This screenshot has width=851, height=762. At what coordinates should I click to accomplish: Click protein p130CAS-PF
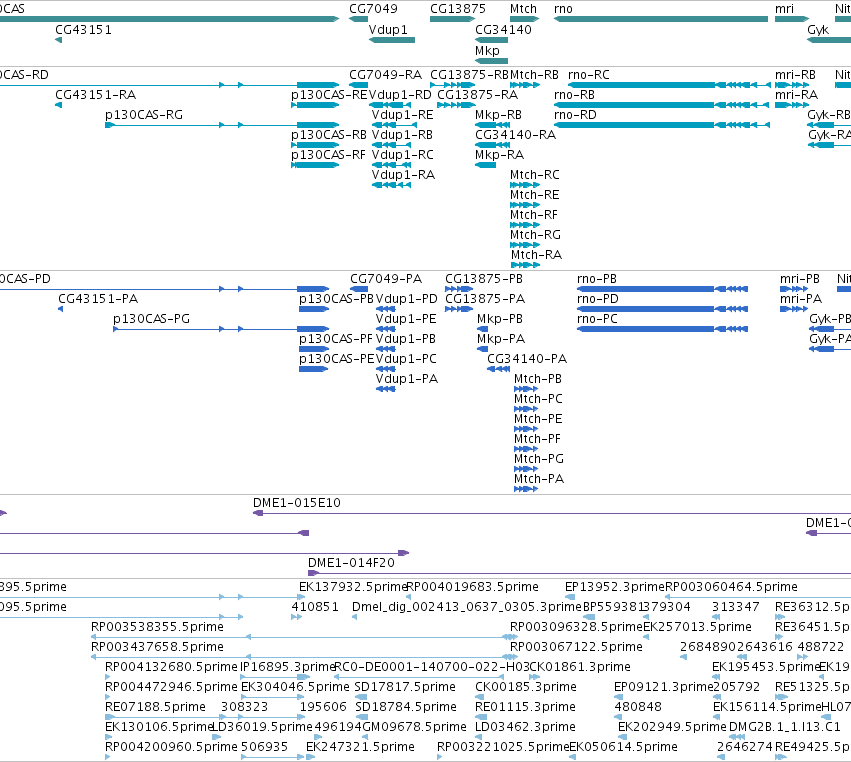click(314, 349)
